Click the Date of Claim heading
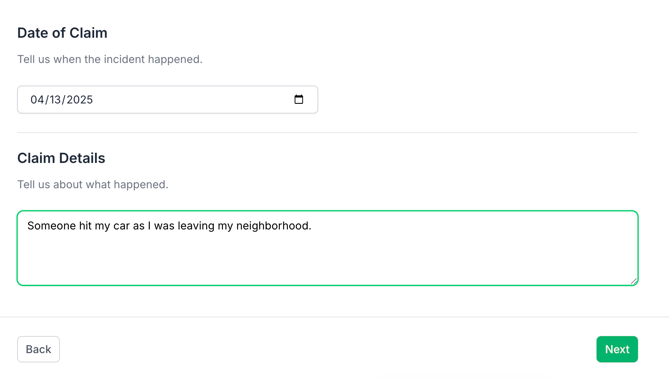The height and width of the screenshot is (378, 670). (x=62, y=33)
